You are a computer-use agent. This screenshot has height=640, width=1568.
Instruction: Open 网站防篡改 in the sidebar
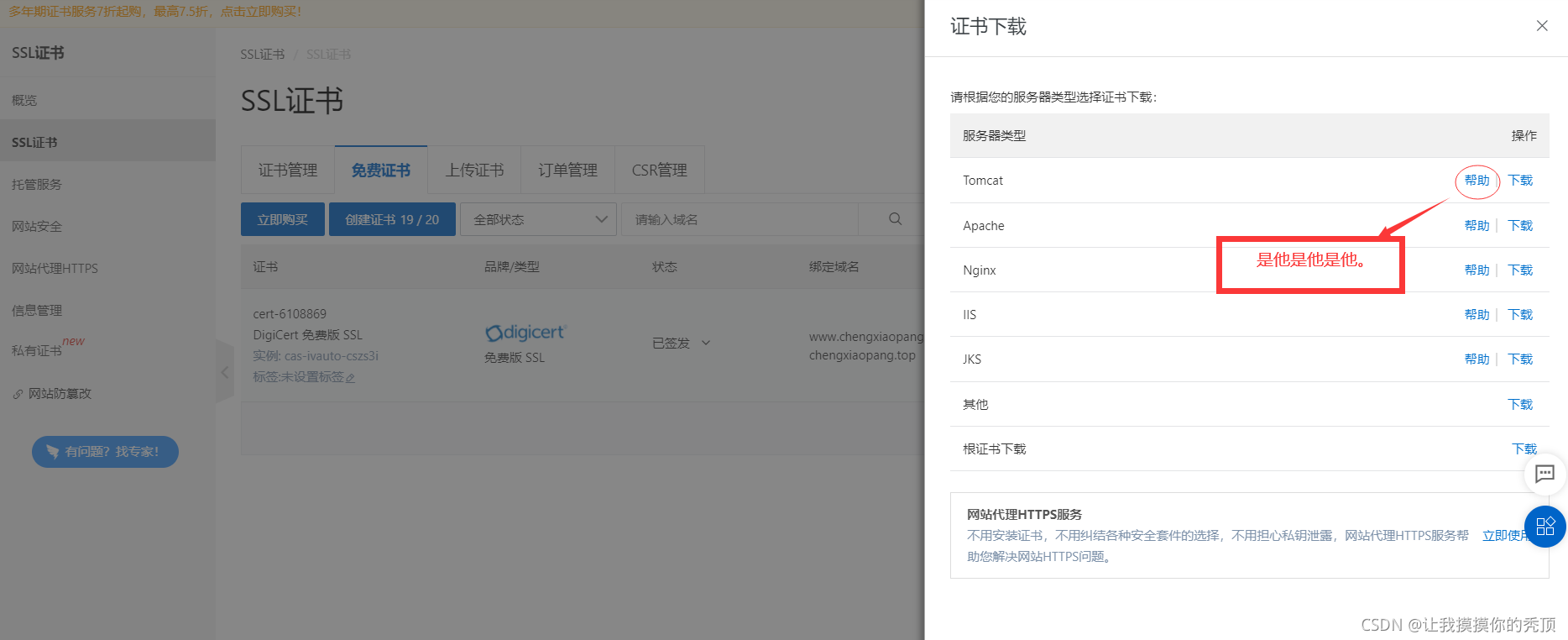[x=107, y=393]
